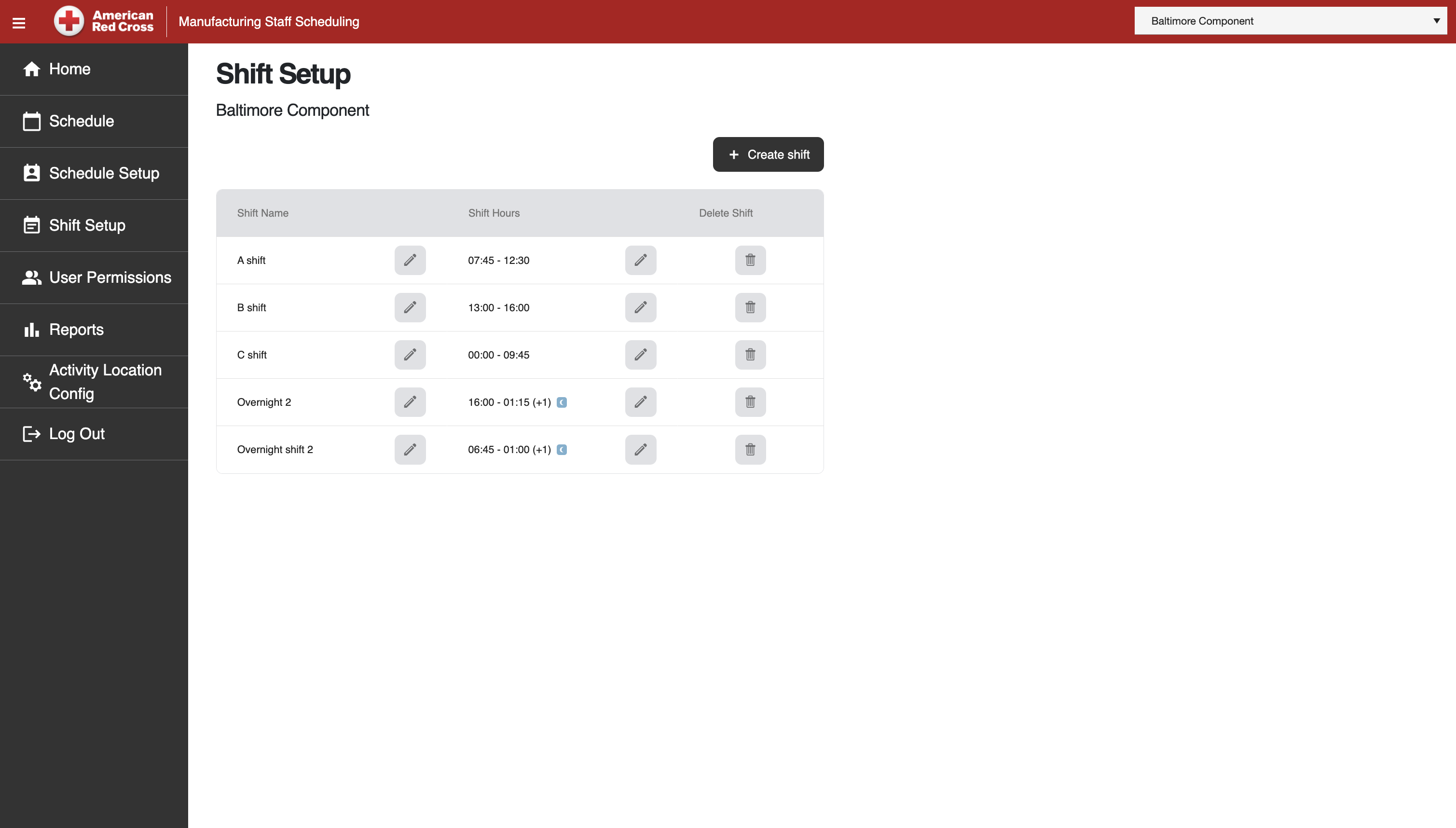
Task: Click the Shift Hours column header
Action: pyautogui.click(x=494, y=213)
